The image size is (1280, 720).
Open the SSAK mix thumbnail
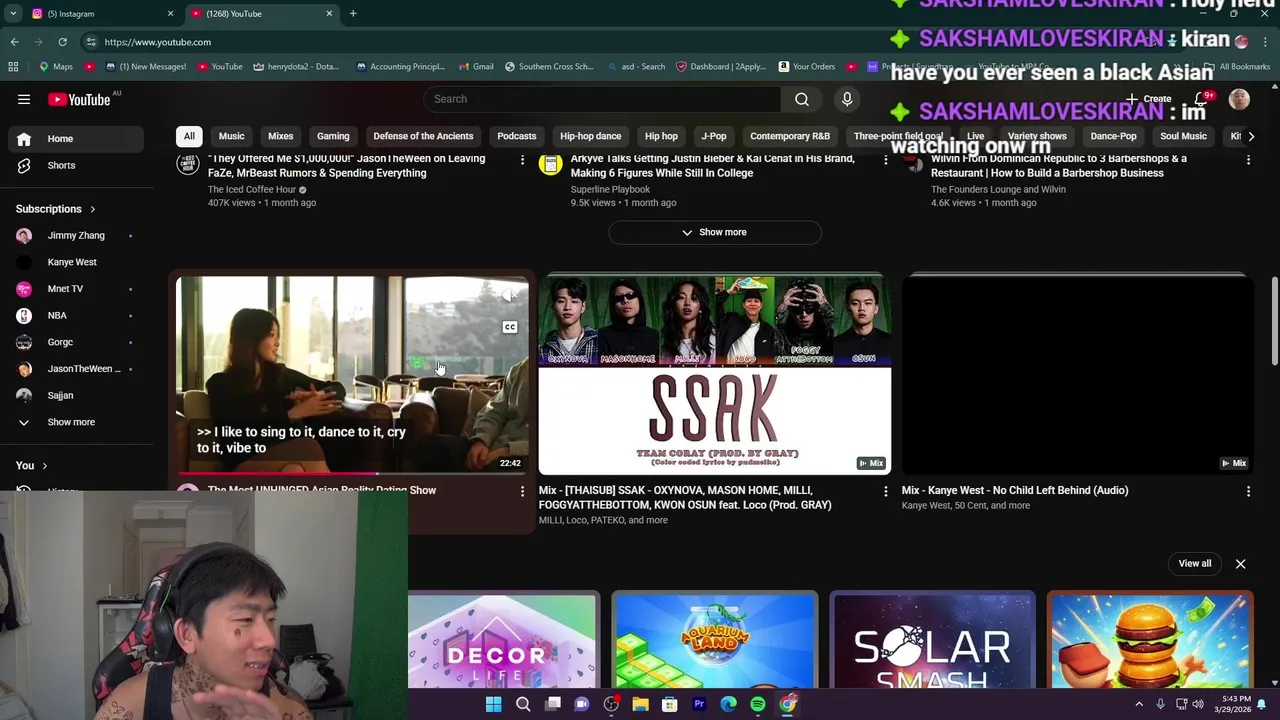coord(715,374)
